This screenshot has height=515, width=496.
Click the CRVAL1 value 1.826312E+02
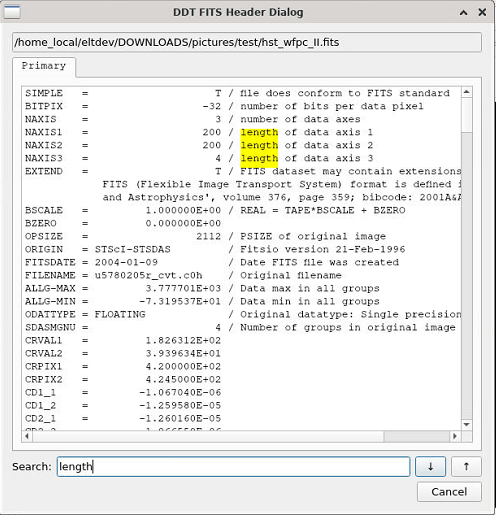click(x=183, y=340)
